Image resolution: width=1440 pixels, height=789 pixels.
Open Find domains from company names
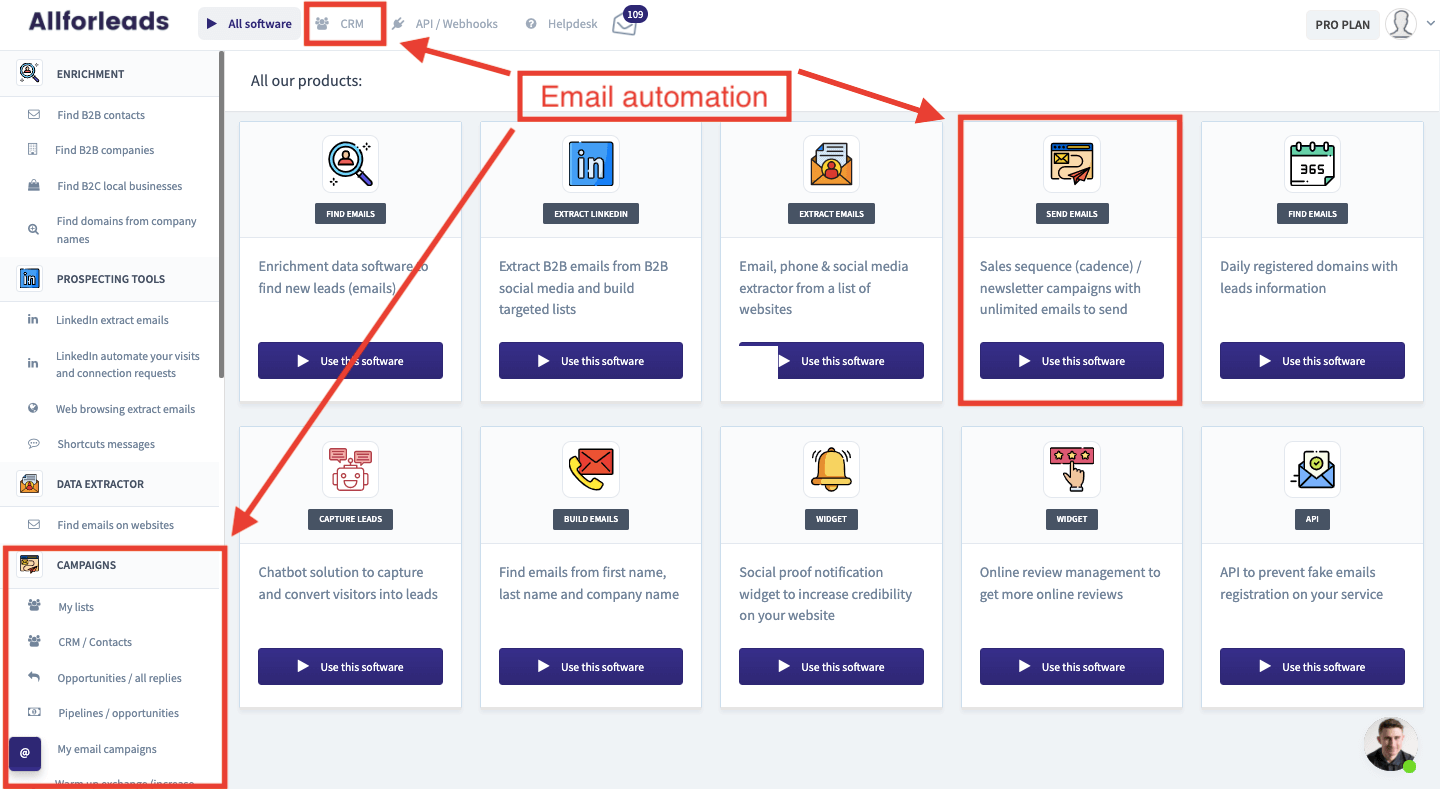click(x=127, y=230)
